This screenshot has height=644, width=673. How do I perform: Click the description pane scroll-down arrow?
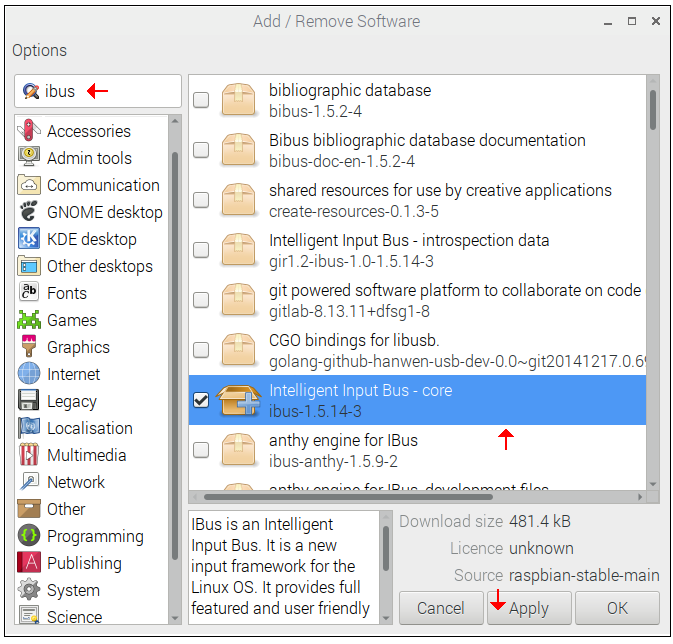pyautogui.click(x=386, y=619)
